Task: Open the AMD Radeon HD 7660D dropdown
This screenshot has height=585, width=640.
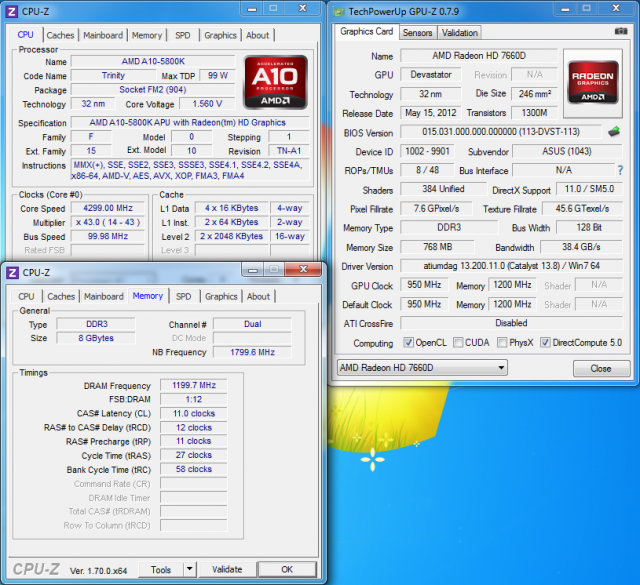Action: 422,367
